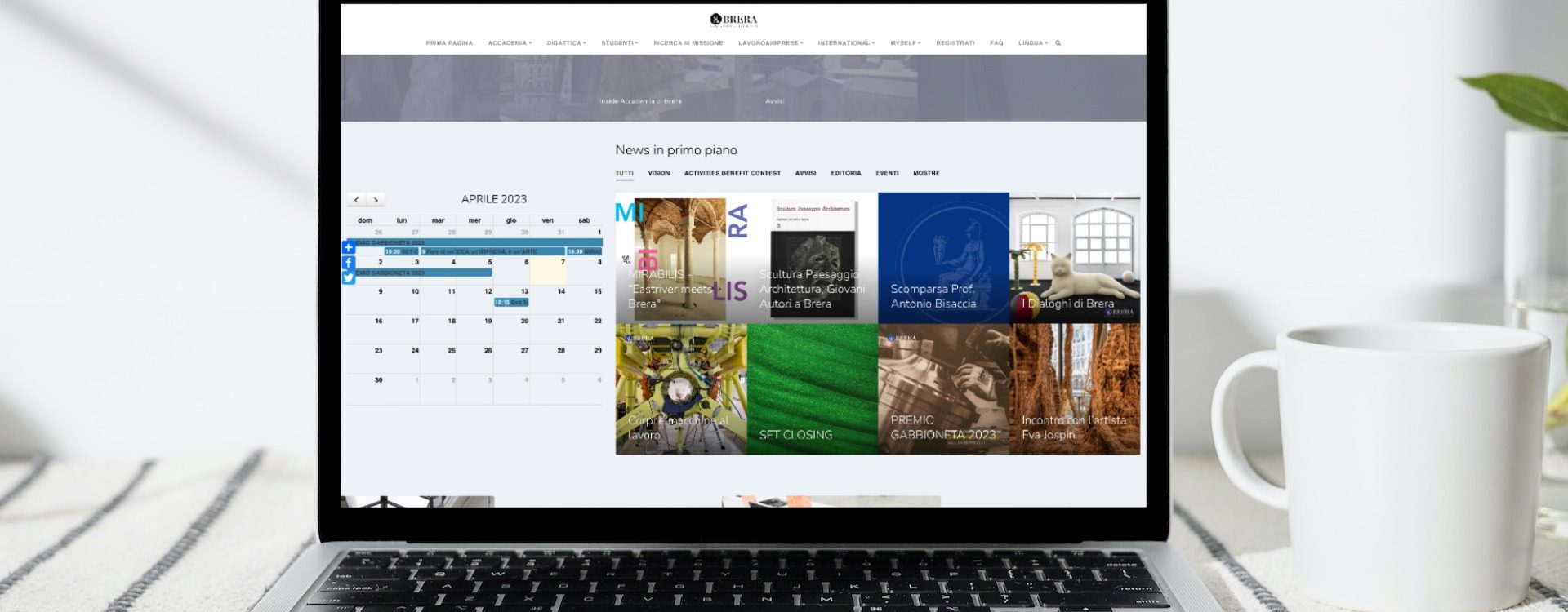Open the PREMIO GABBIONETA 2023 news tile
This screenshot has height=612, width=1568.
[x=943, y=389]
